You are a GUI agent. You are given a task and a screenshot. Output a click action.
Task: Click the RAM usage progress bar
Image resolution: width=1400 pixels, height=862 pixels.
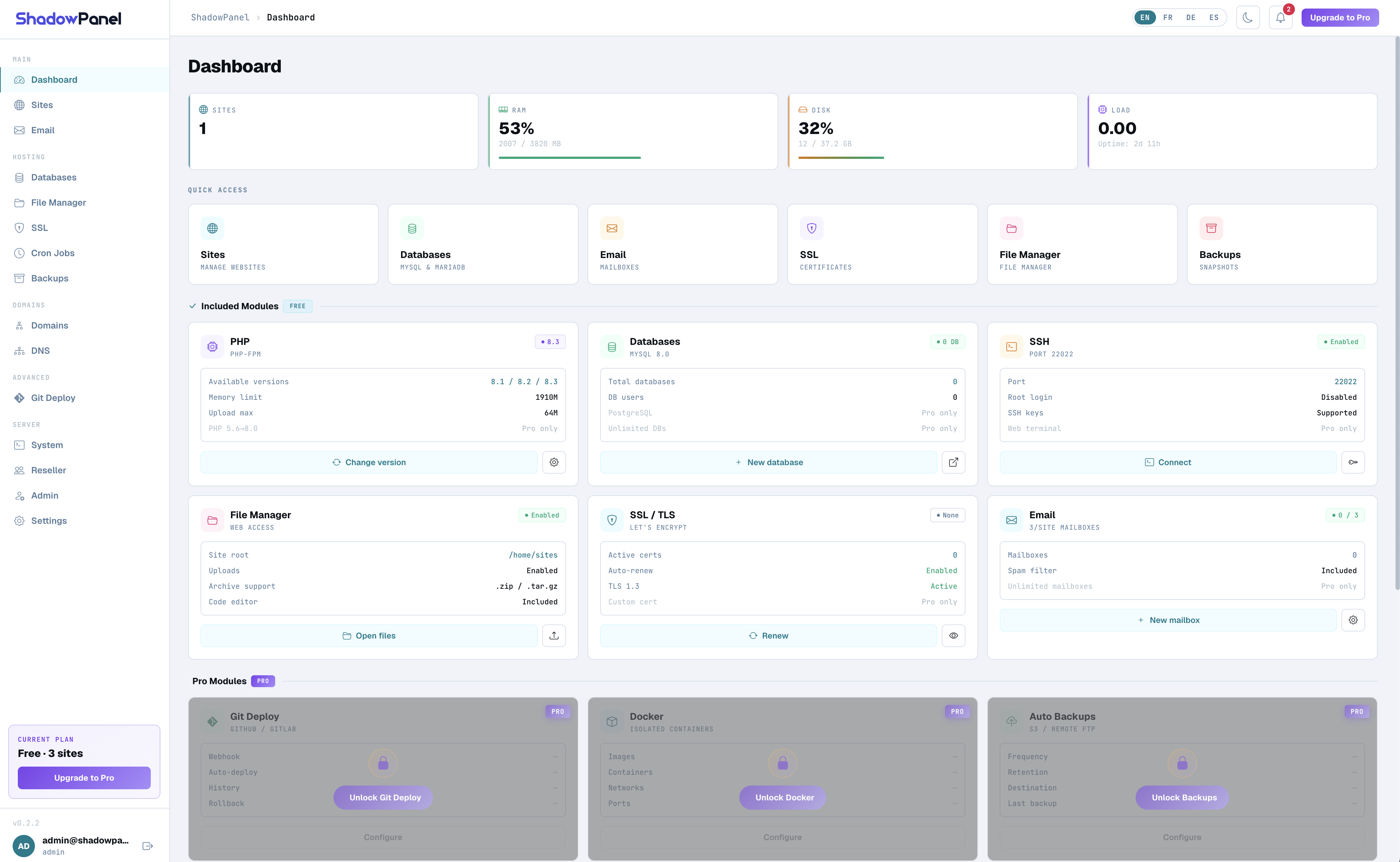coord(570,158)
